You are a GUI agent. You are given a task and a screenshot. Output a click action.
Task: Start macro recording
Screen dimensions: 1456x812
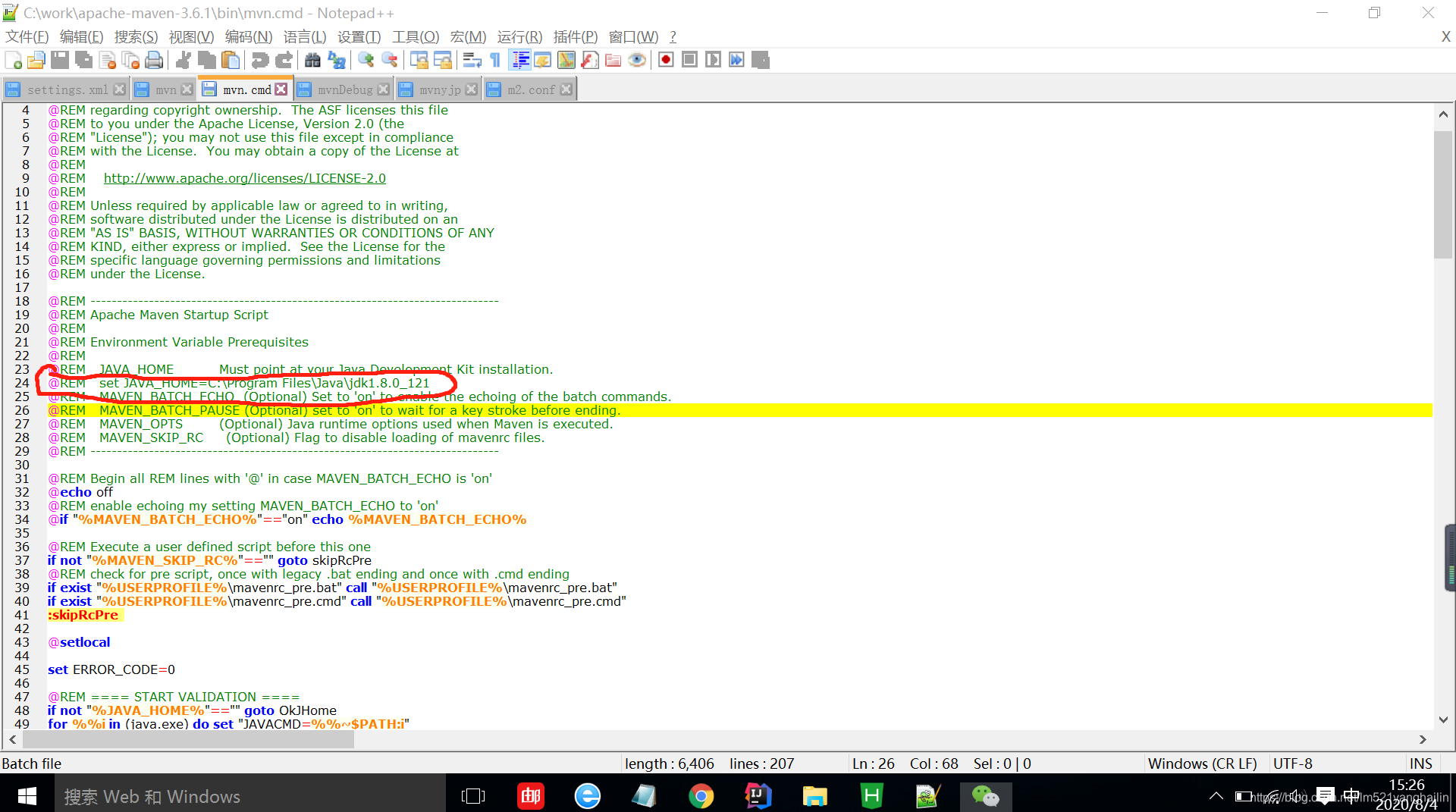[x=666, y=59]
